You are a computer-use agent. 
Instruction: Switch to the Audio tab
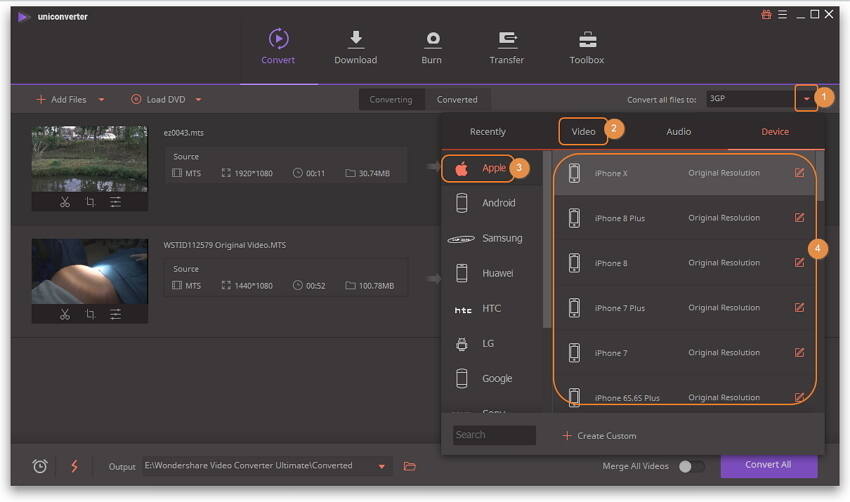[679, 132]
